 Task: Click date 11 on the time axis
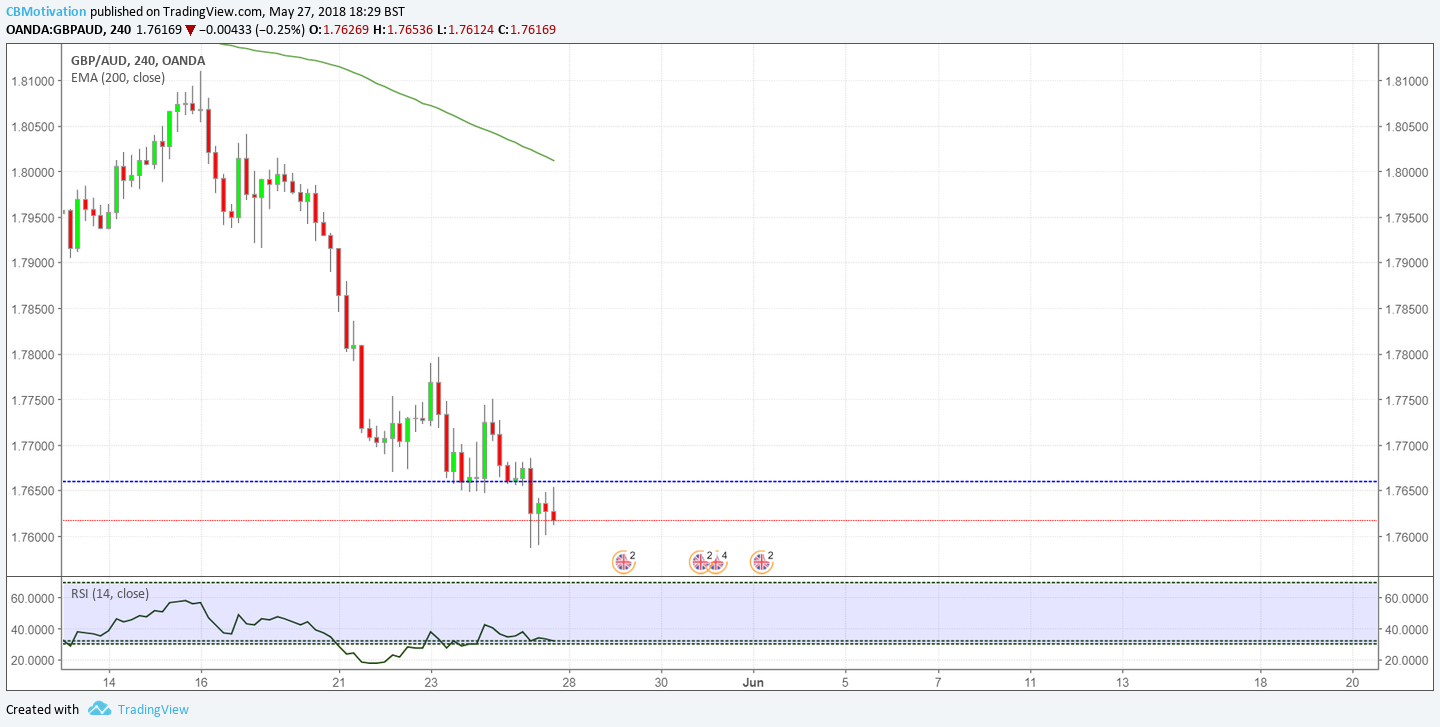(1030, 682)
